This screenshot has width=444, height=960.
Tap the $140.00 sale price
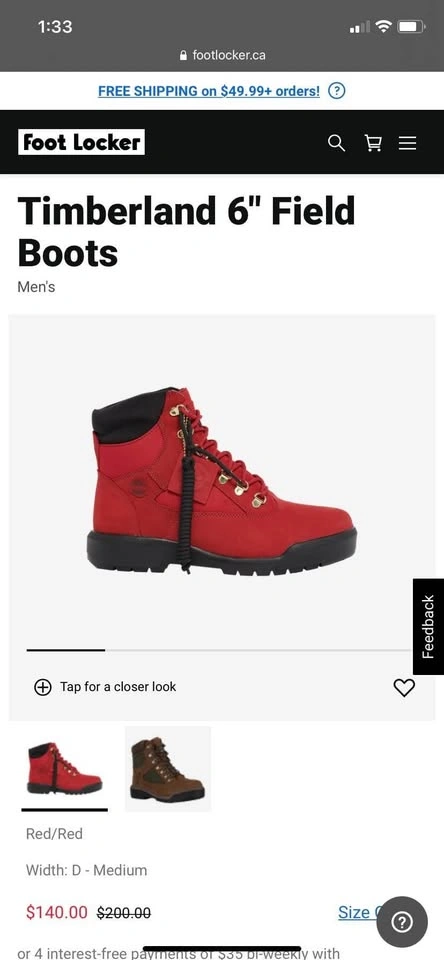[x=57, y=912]
